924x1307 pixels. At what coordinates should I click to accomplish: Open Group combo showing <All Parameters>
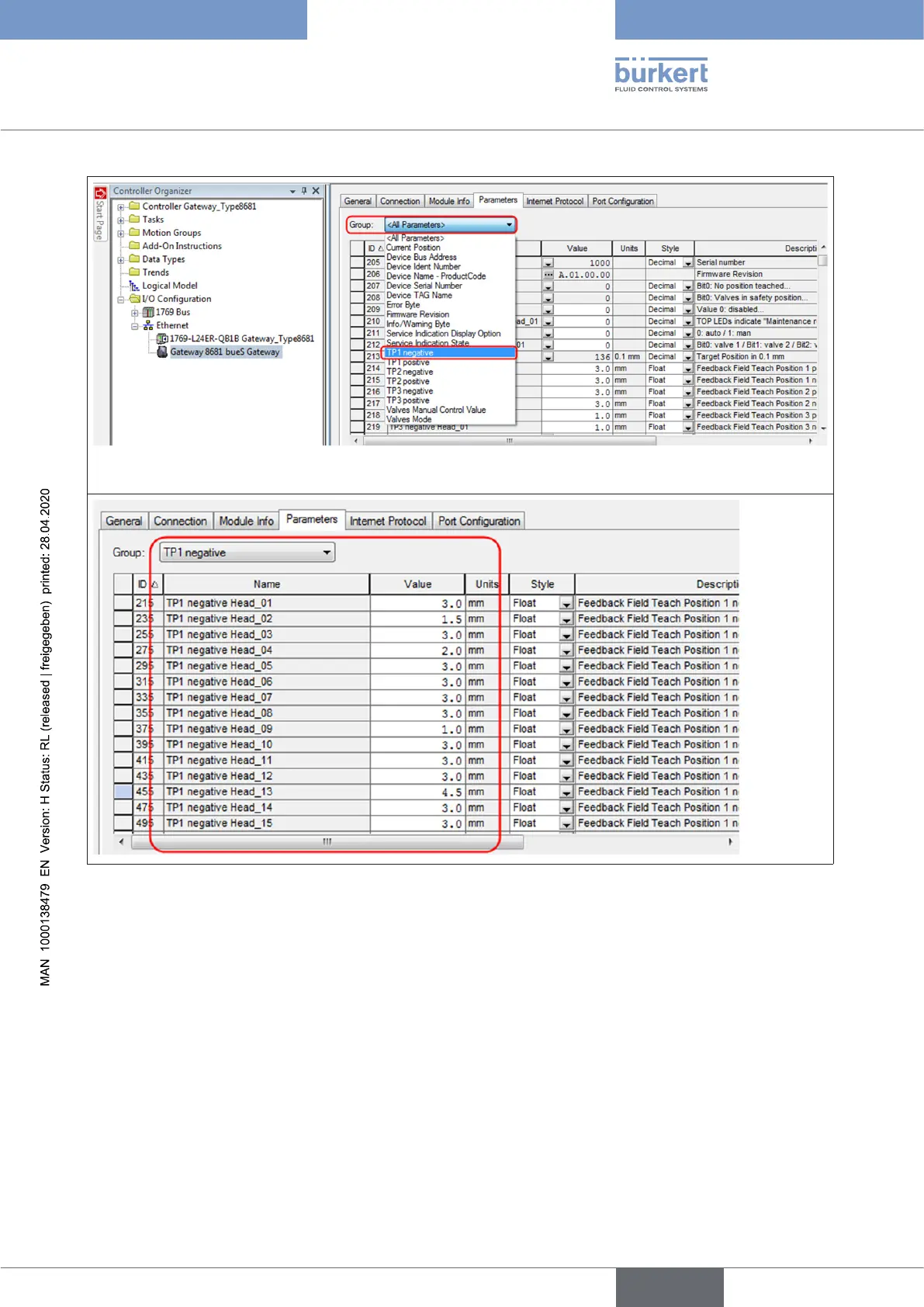(450, 224)
